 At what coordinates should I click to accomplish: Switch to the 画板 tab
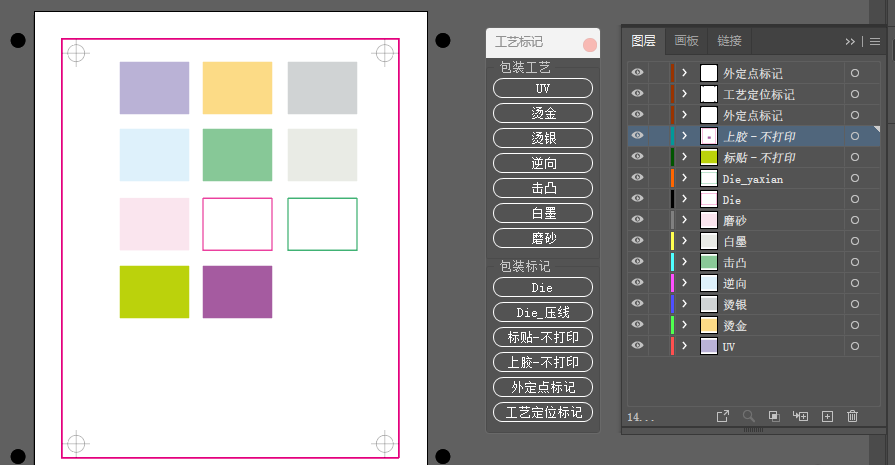[686, 41]
